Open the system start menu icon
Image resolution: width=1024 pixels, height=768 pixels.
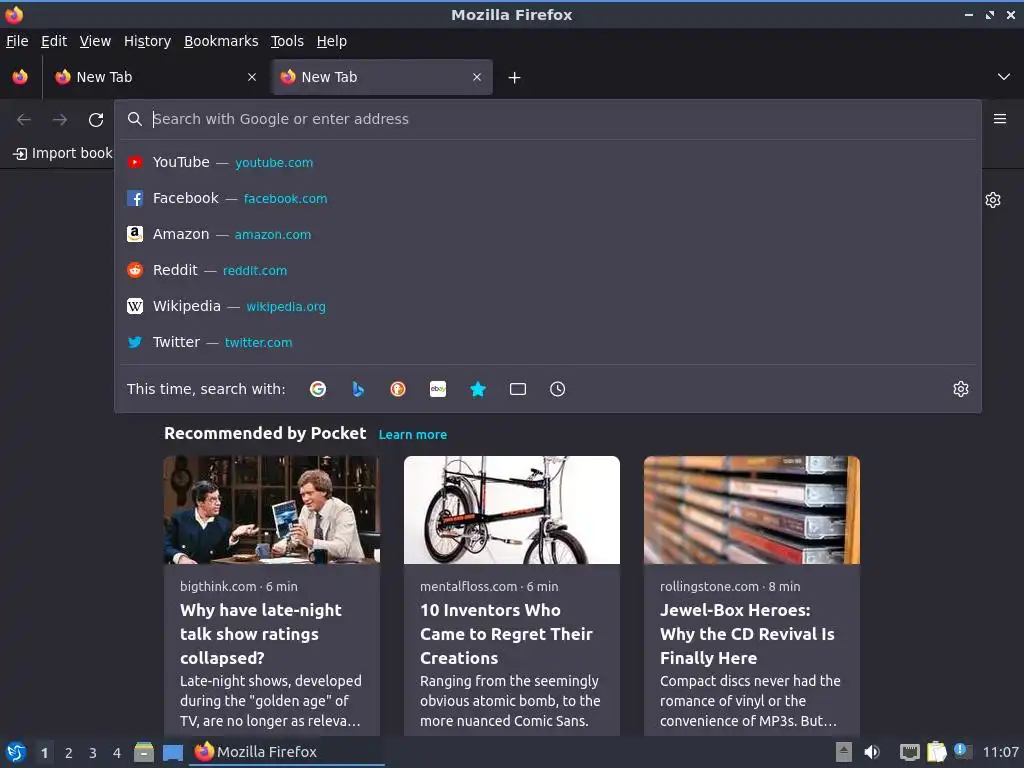pos(16,752)
